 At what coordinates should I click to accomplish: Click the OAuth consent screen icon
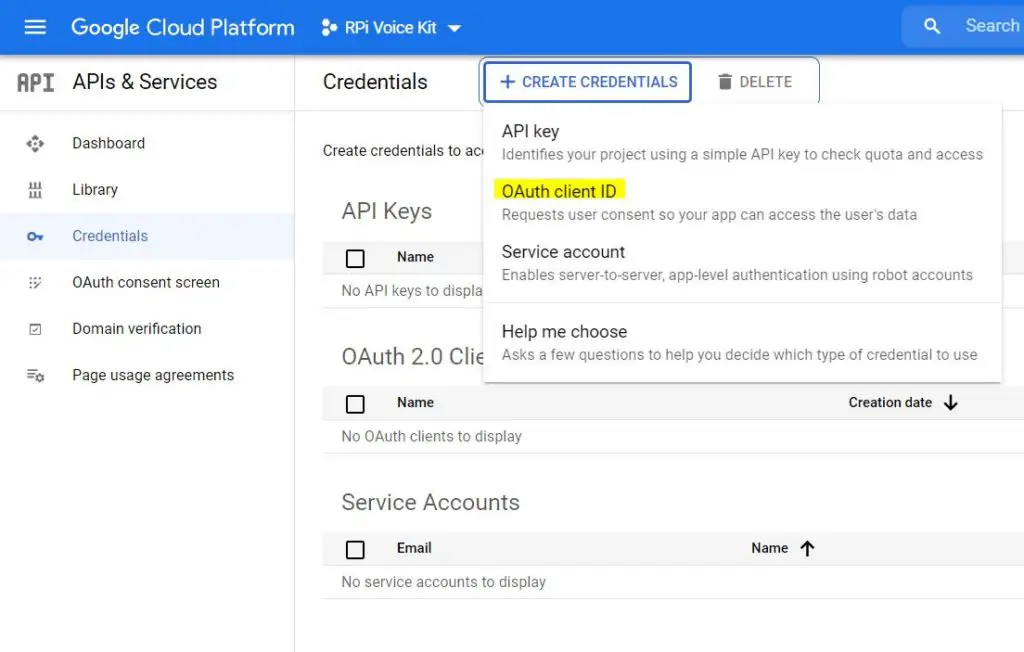[x=35, y=283]
